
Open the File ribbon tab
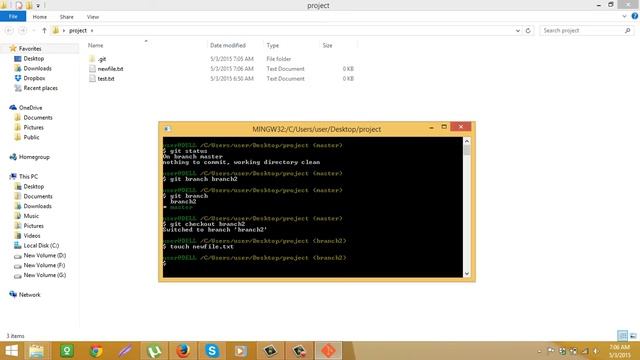coord(13,17)
